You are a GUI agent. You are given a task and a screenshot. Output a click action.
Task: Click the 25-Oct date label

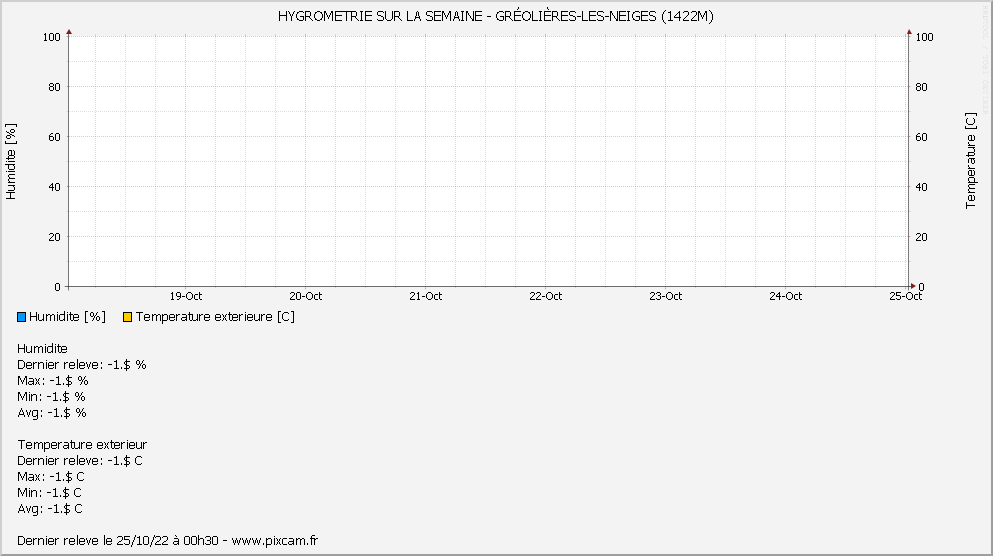pos(905,296)
